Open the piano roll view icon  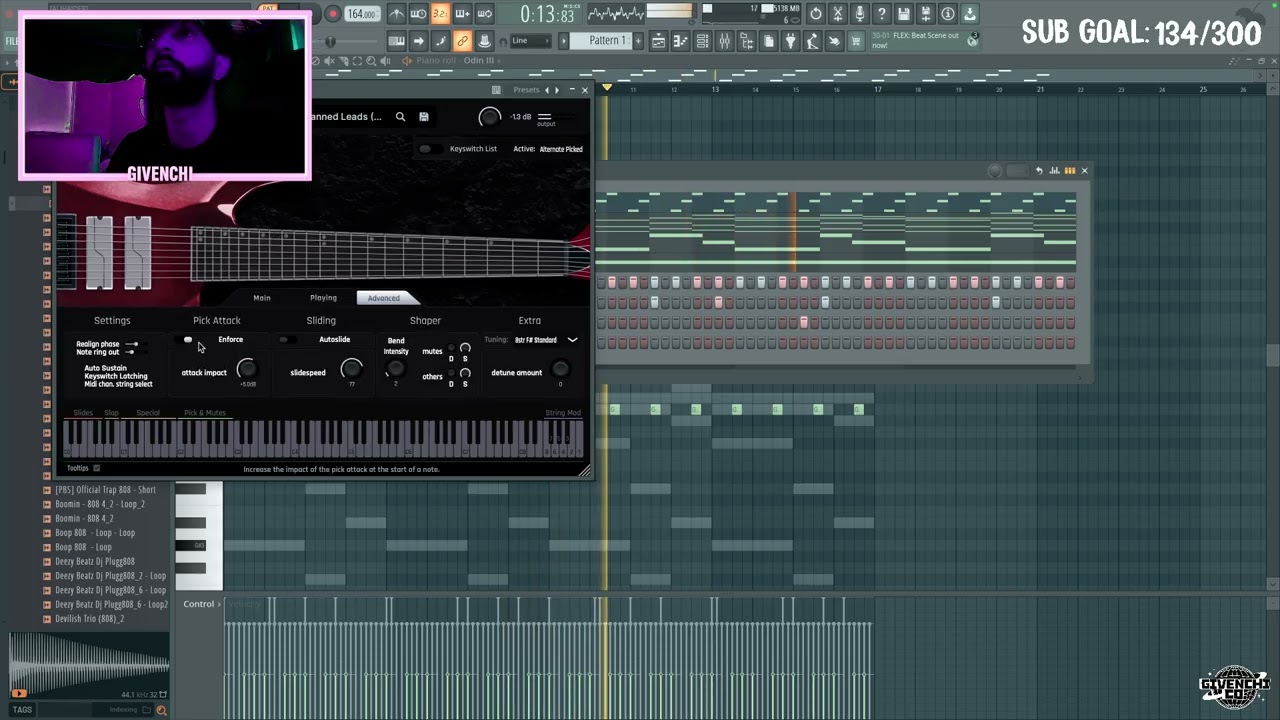pyautogui.click(x=681, y=41)
